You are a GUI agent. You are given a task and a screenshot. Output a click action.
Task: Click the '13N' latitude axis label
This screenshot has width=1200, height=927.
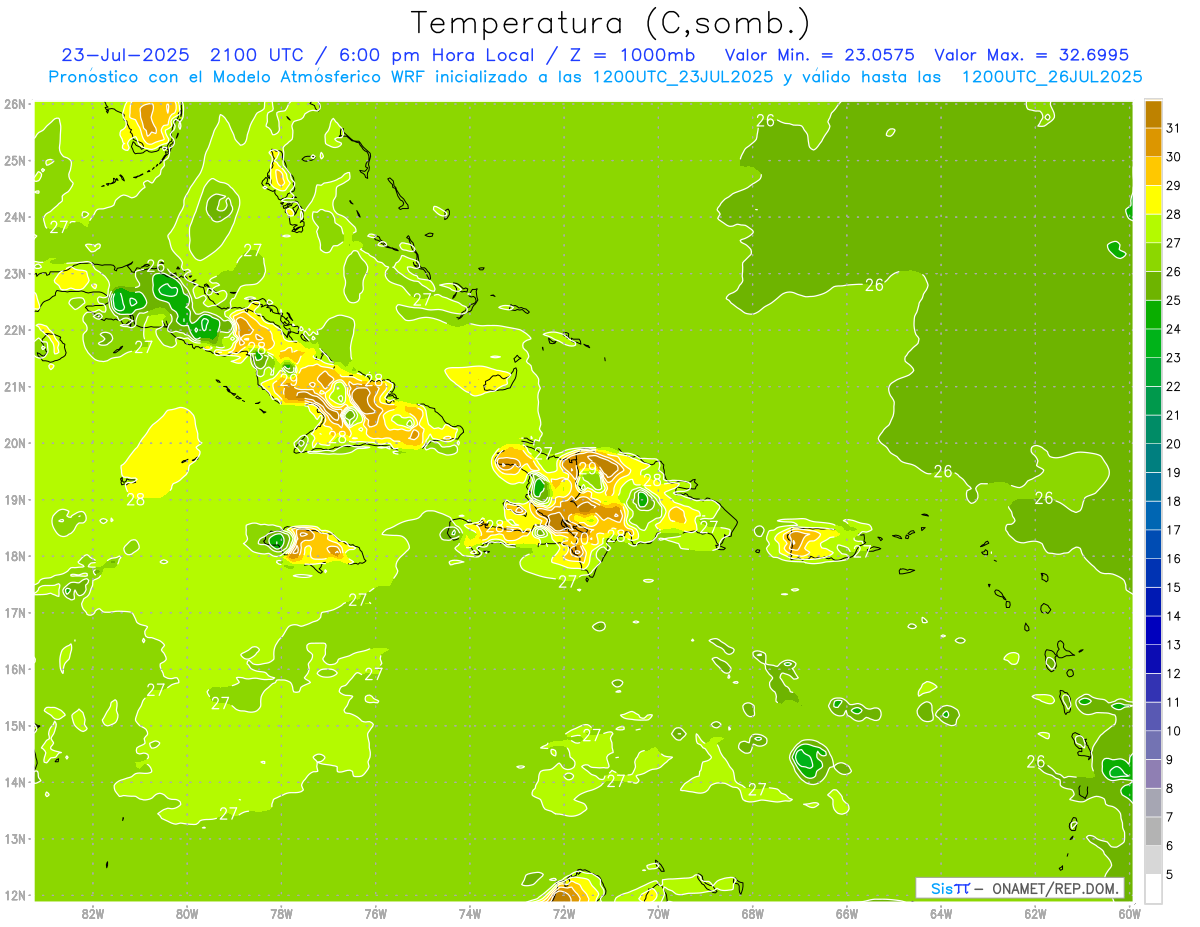(15, 838)
